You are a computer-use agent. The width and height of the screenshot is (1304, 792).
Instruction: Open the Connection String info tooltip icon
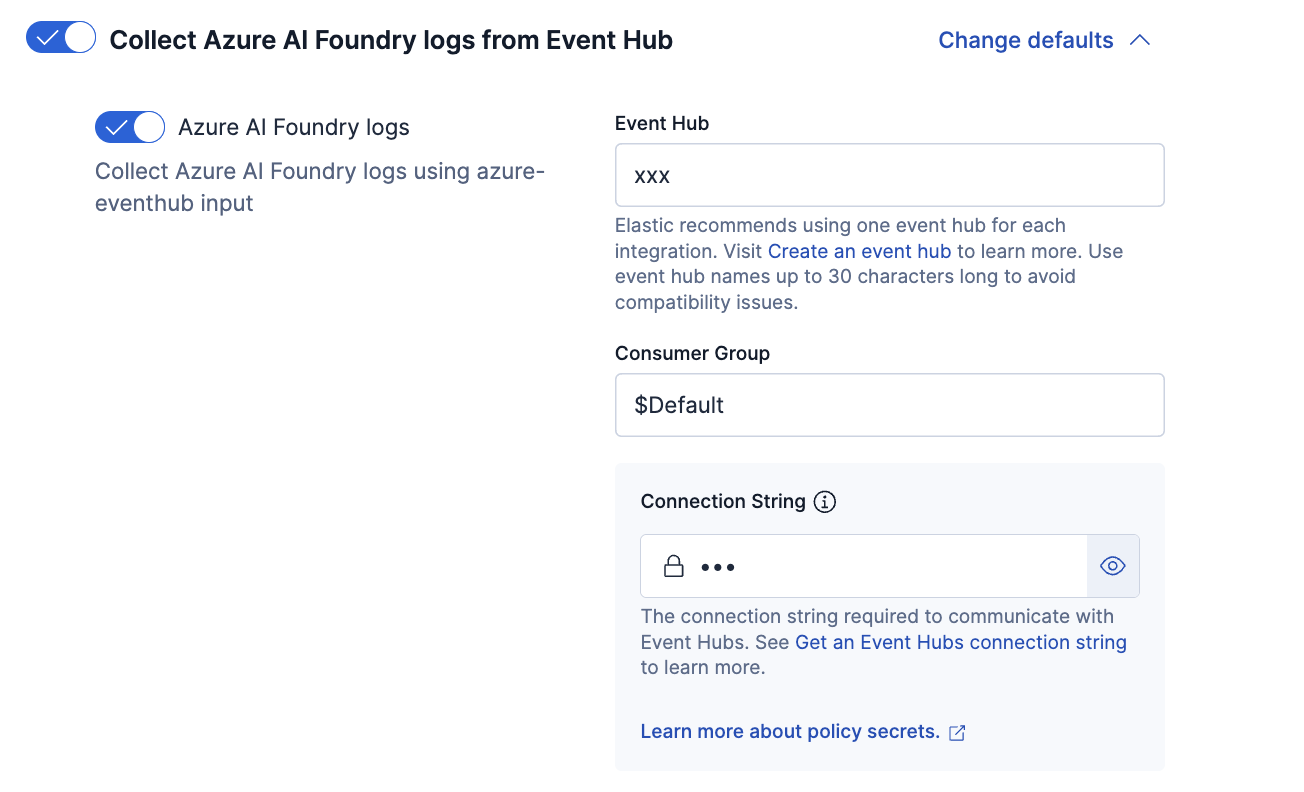pos(825,502)
